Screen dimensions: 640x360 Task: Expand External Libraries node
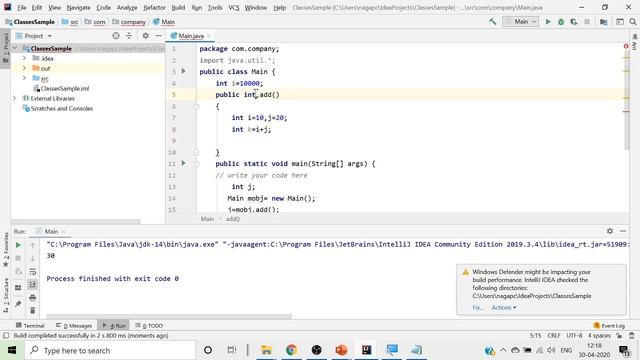[15, 98]
